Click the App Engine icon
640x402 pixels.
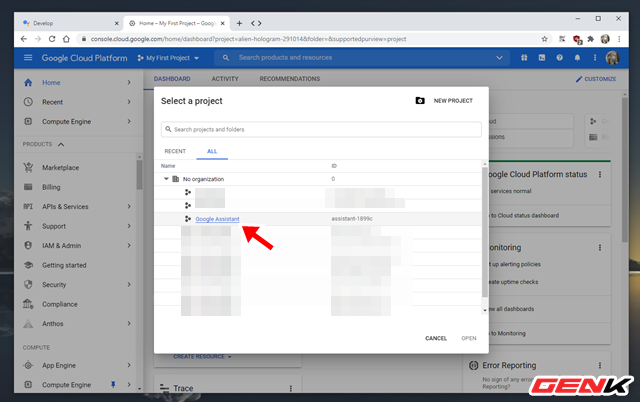[x=28, y=365]
